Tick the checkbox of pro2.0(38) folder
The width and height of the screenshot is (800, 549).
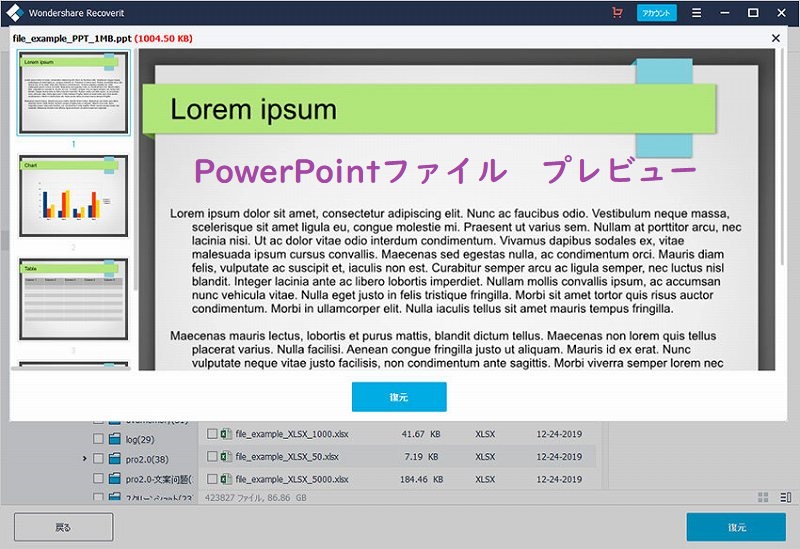tap(98, 459)
